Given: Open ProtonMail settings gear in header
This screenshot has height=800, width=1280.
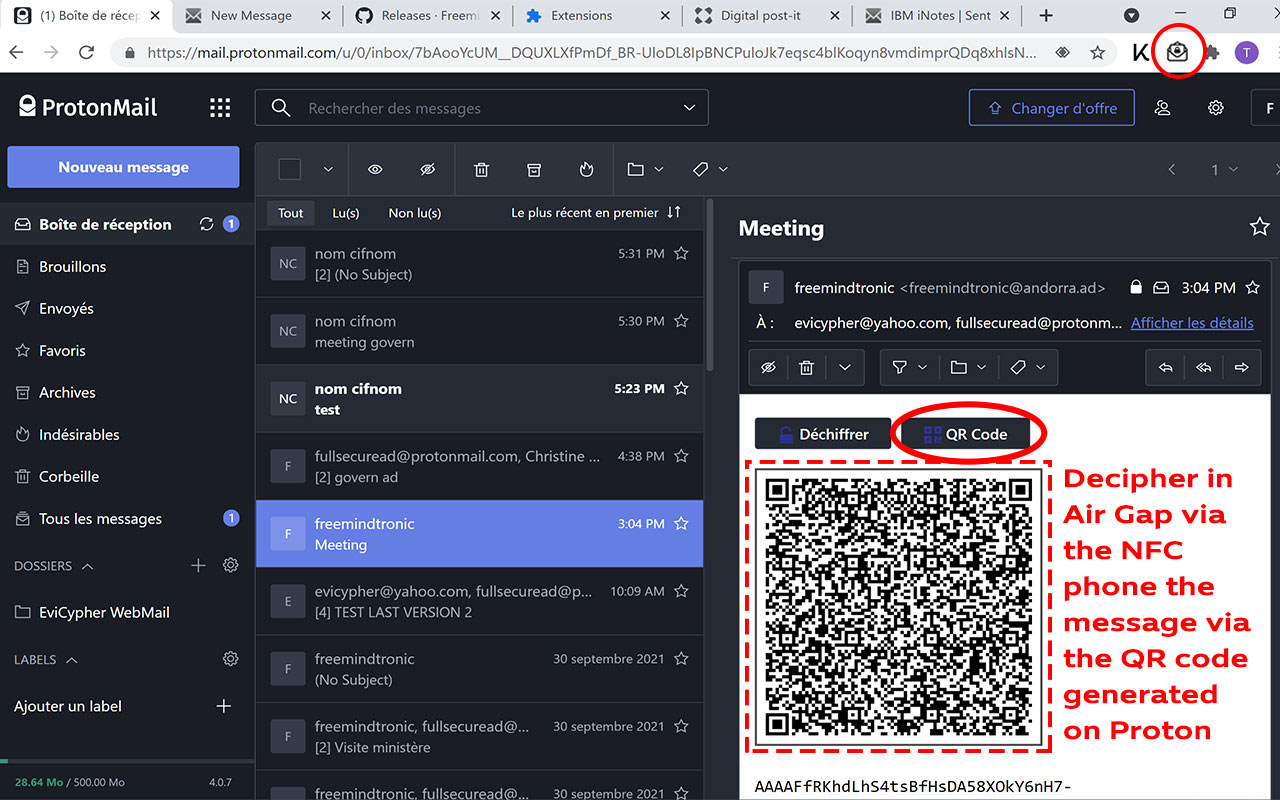Looking at the screenshot, I should pyautogui.click(x=1215, y=108).
